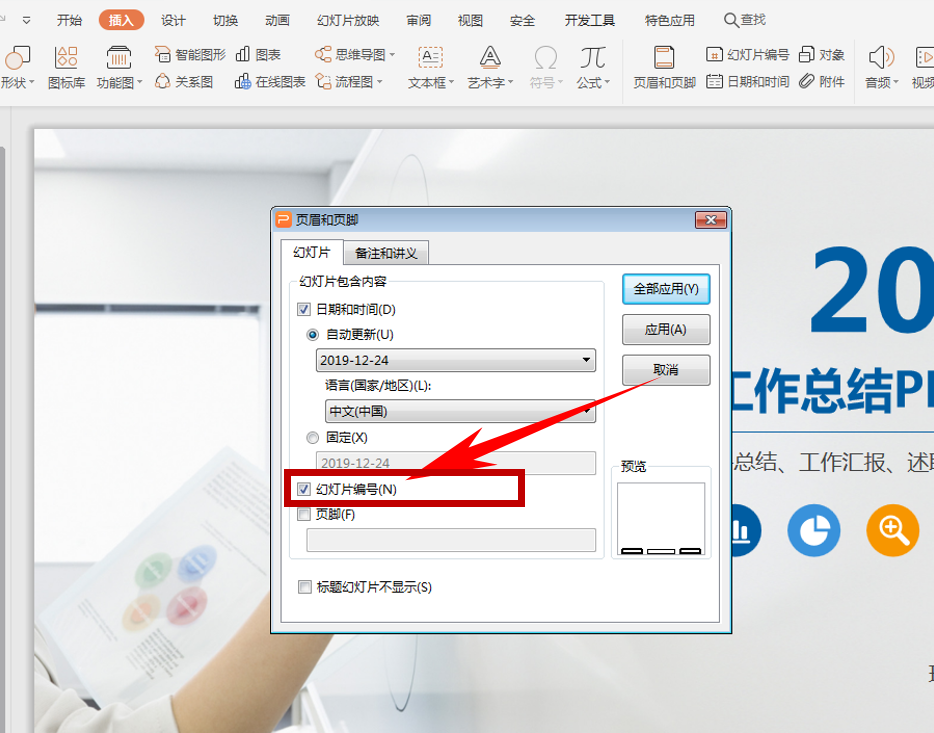Screen dimensions: 934x733
Task: Open the symbol (符号) picker
Action: [546, 68]
